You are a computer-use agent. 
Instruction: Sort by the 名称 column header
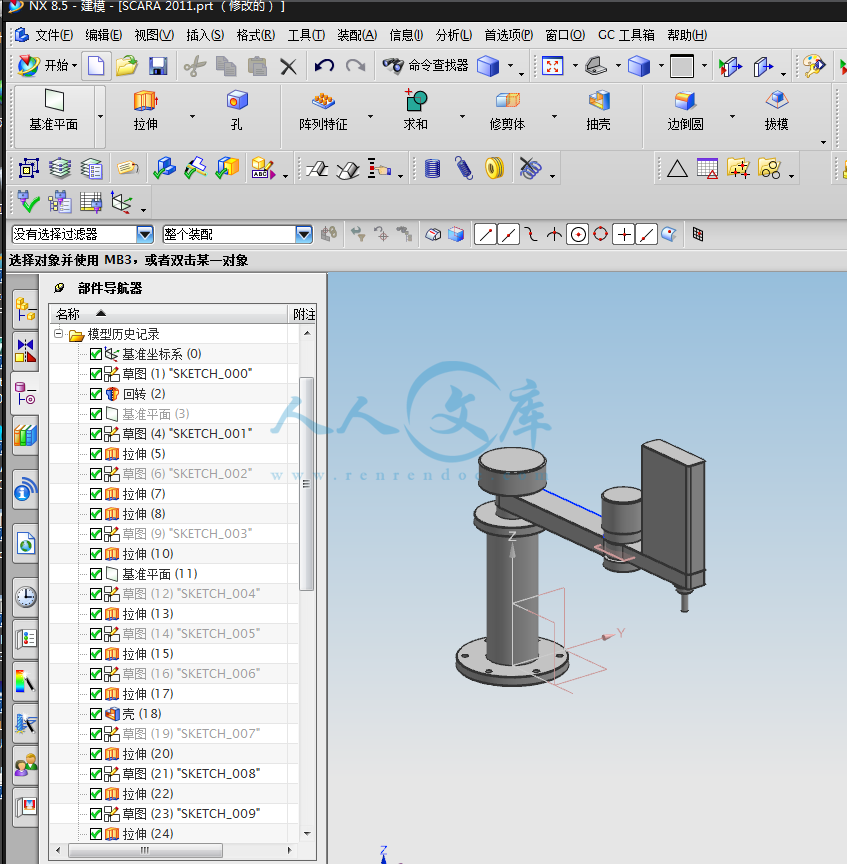(x=170, y=314)
